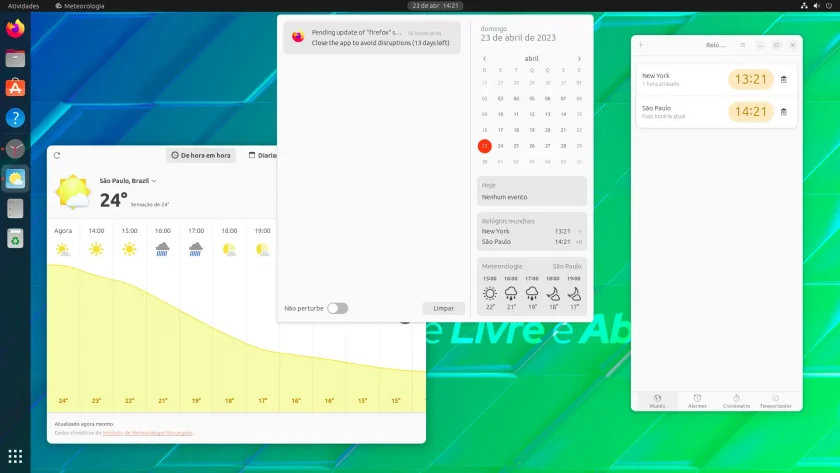Refresh the weather data with reload icon
This screenshot has height=473, width=840.
tap(57, 155)
